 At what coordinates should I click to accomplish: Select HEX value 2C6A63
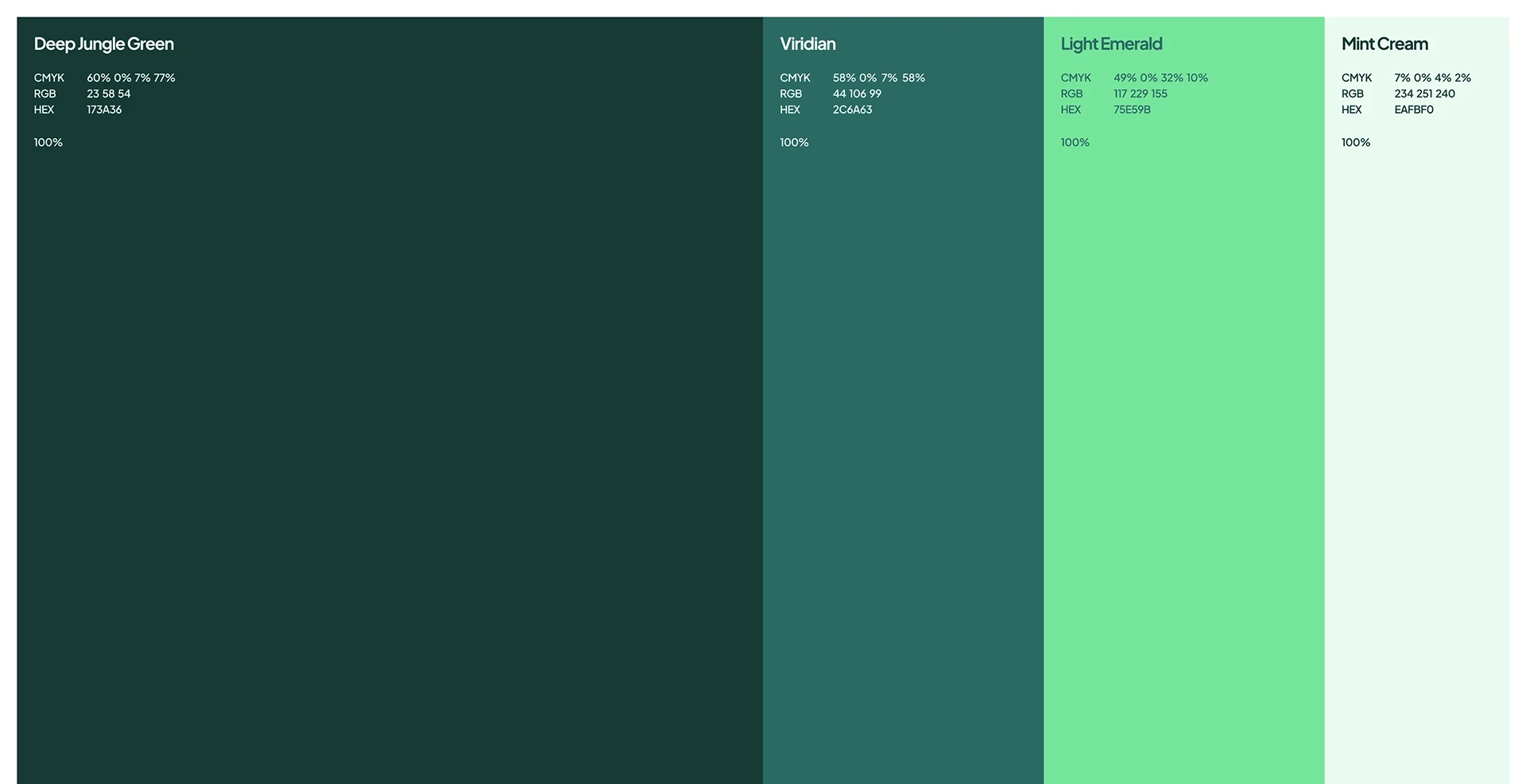(x=852, y=110)
